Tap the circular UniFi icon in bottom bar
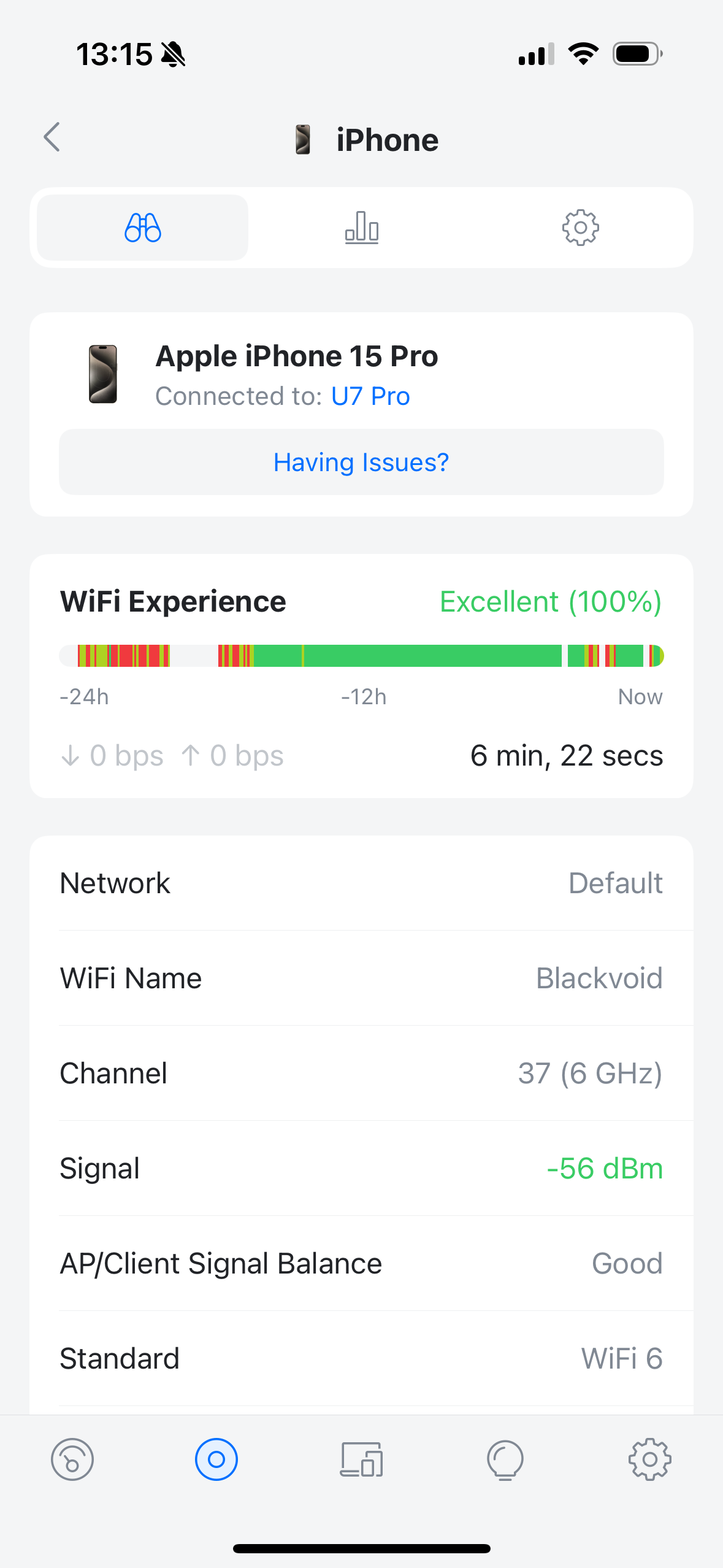The image size is (723, 1568). tap(216, 1459)
